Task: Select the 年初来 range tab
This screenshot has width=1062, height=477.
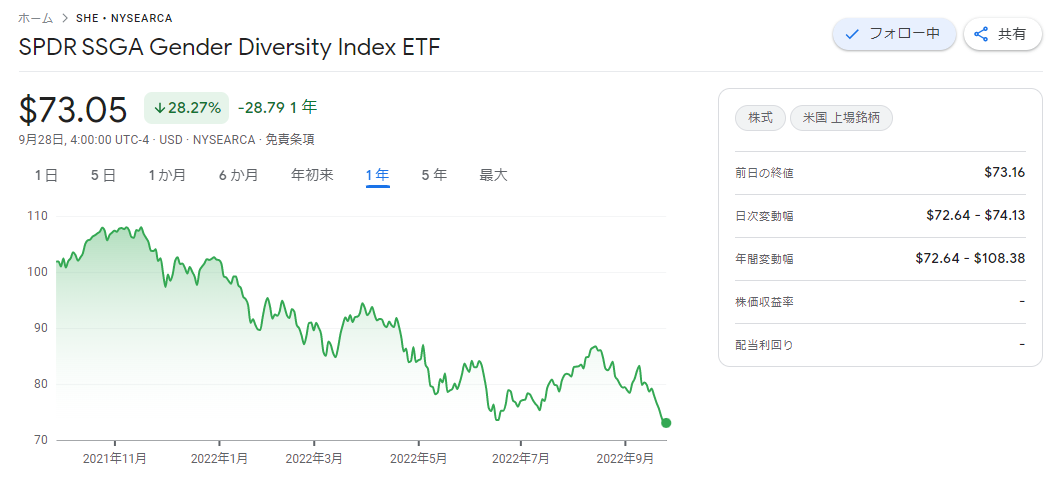Action: click(312, 175)
